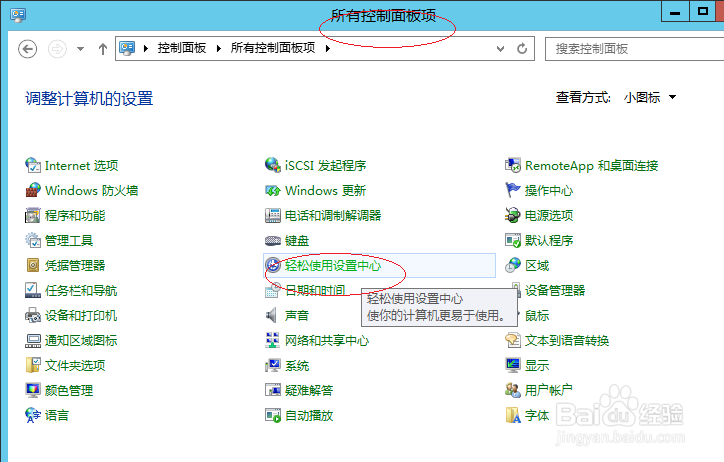Click the 查看方式: label

583,97
